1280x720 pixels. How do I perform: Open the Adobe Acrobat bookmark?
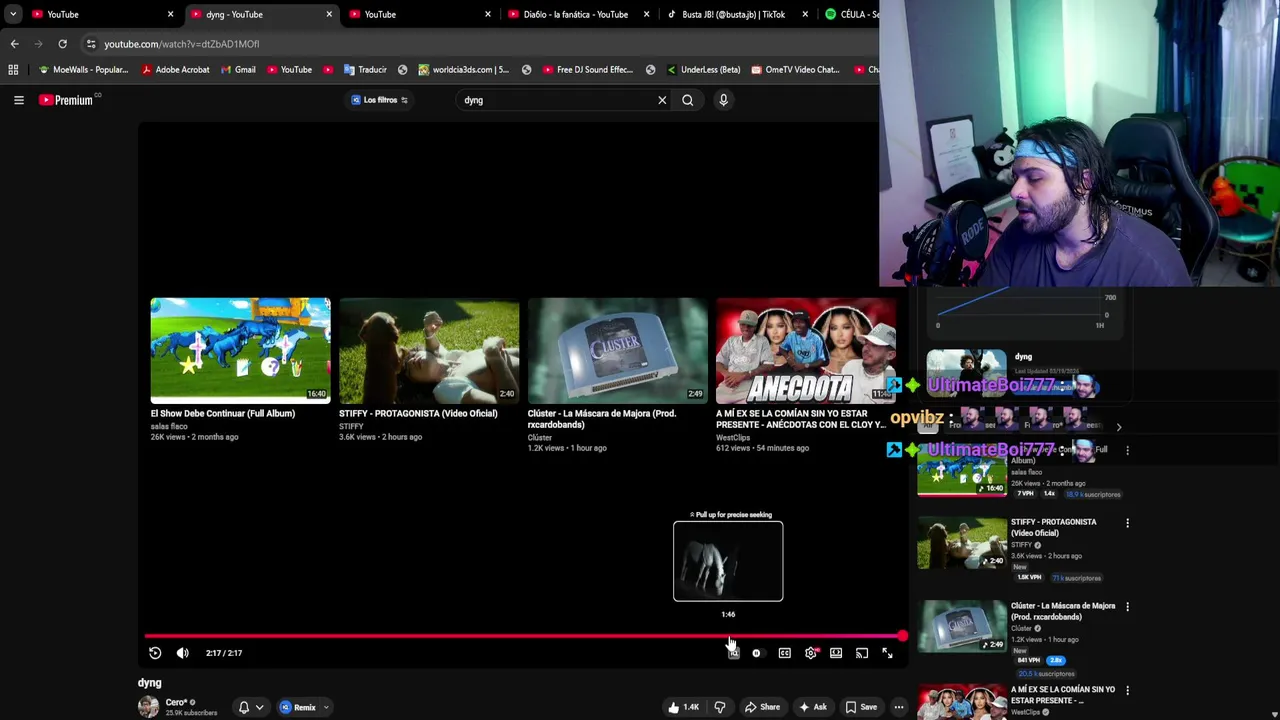(175, 70)
